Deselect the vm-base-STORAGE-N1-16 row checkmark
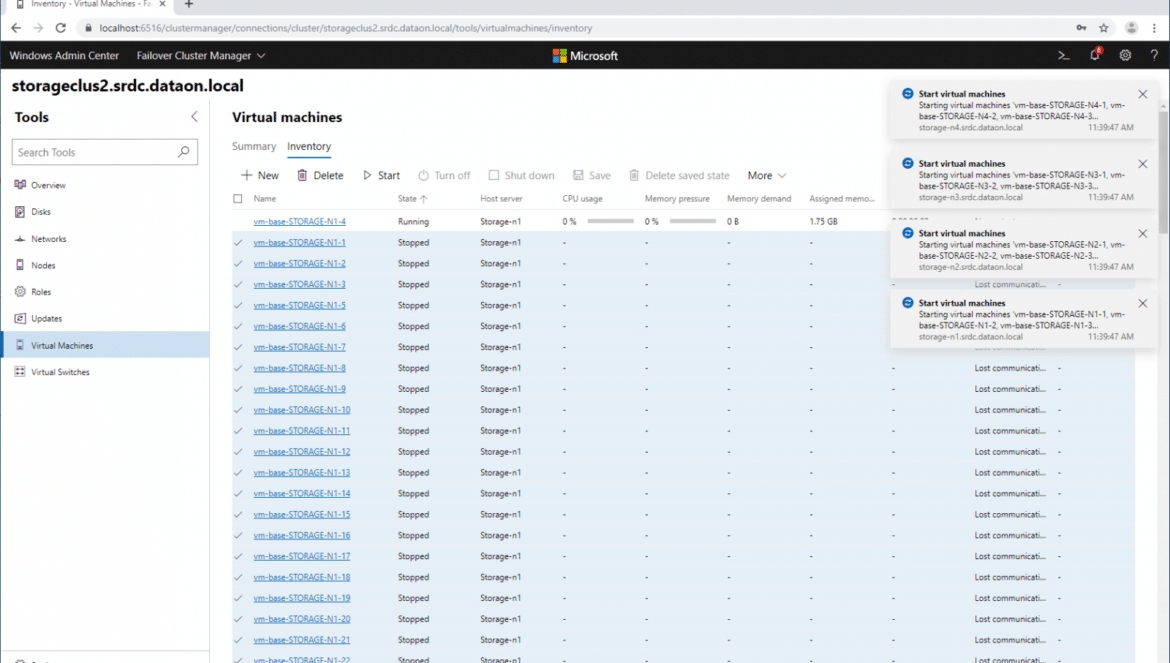Image resolution: width=1170 pixels, height=663 pixels. click(x=238, y=535)
